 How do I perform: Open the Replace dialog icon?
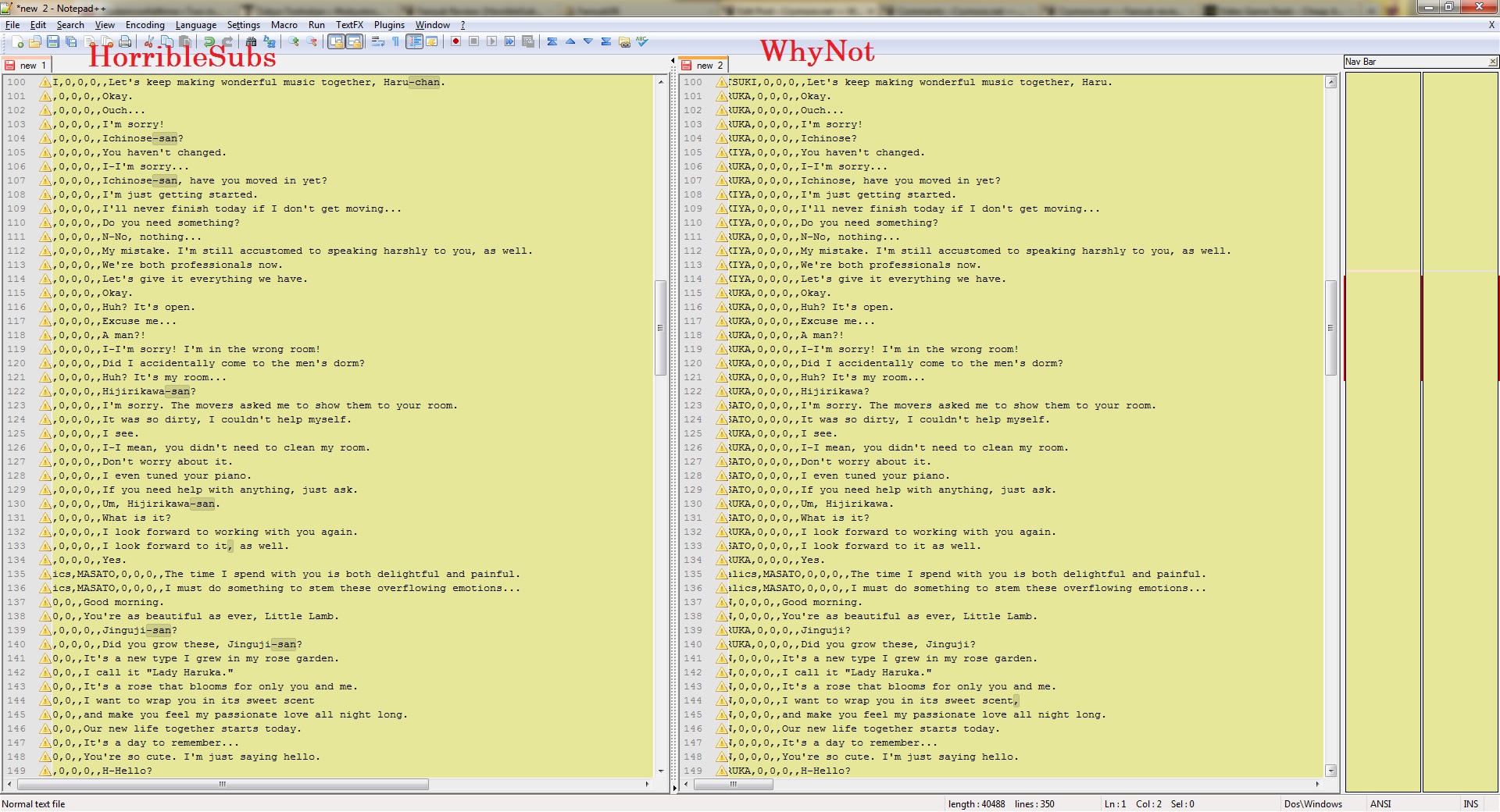click(270, 41)
